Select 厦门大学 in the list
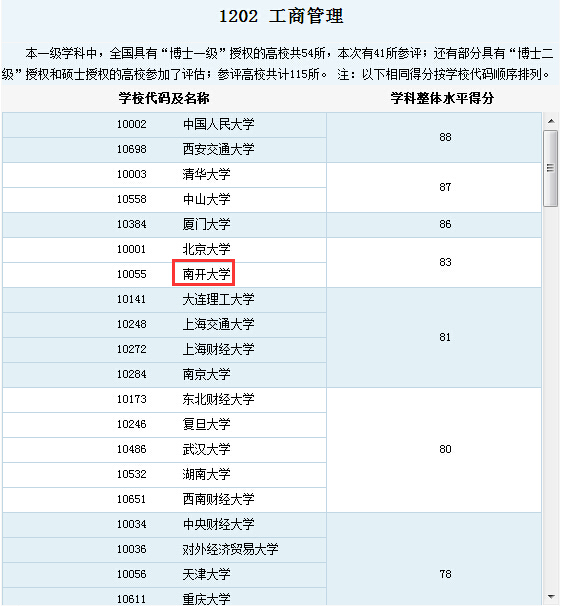 pyautogui.click(x=206, y=224)
